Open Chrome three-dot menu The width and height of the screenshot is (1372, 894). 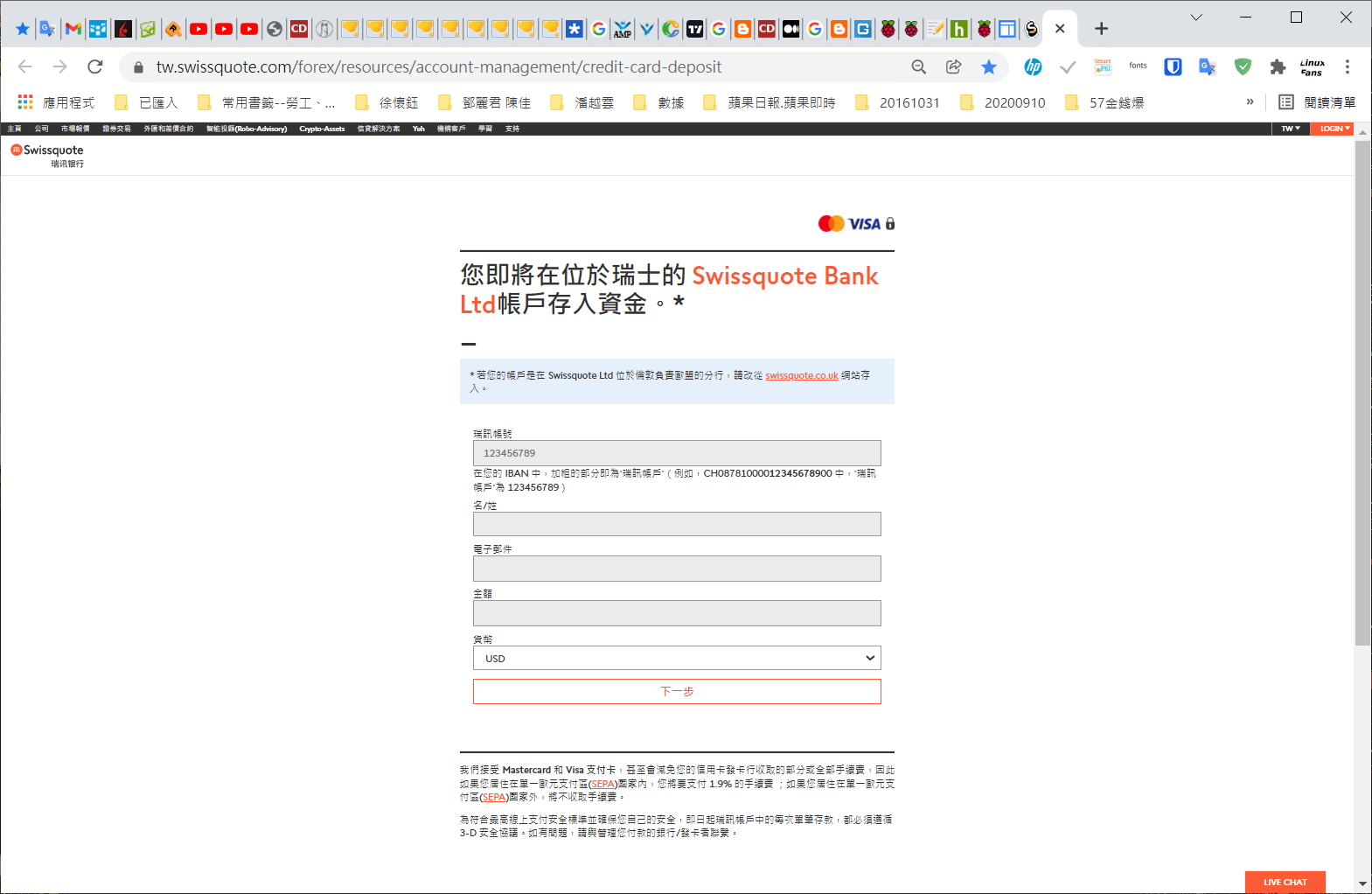click(x=1348, y=66)
